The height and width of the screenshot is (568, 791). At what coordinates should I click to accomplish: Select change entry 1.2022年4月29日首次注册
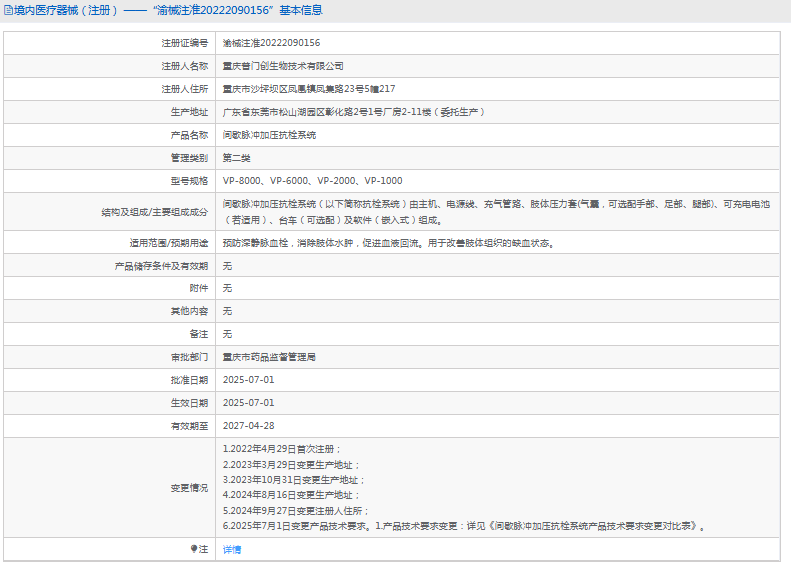click(282, 449)
